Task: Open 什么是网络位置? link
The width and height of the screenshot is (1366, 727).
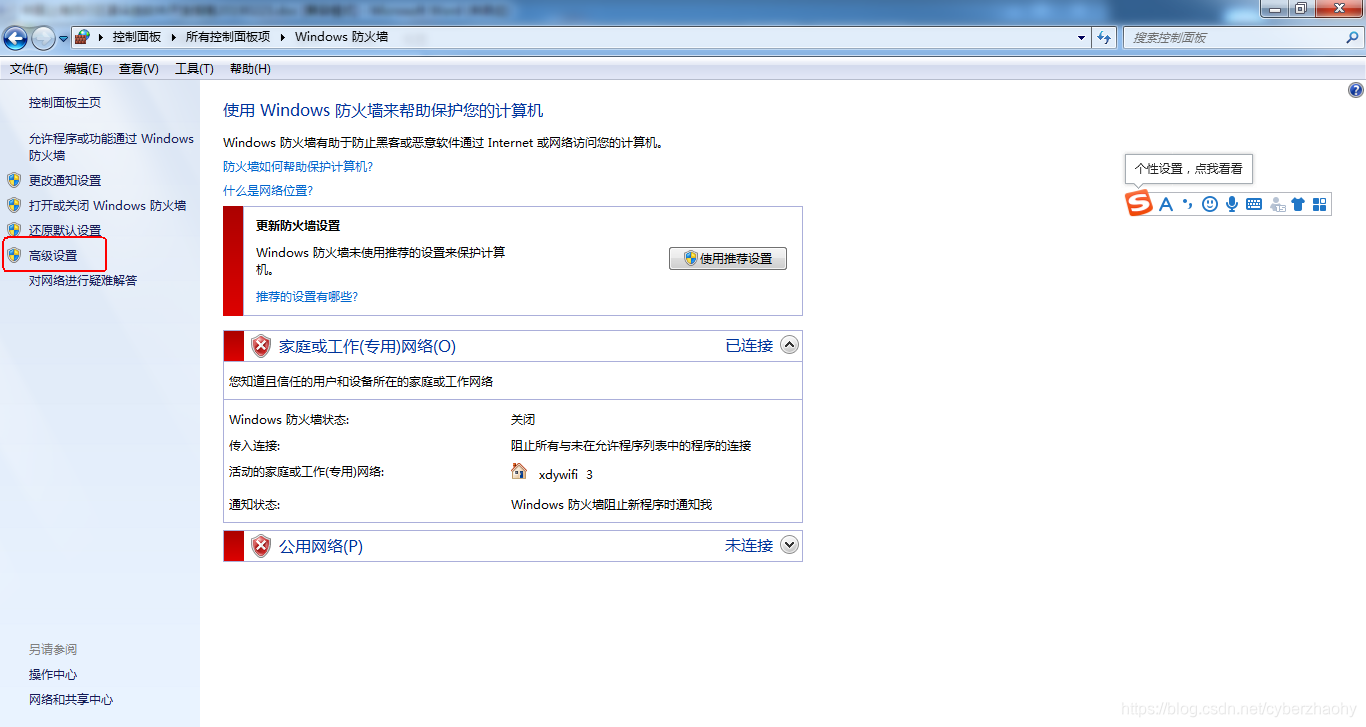Action: [268, 190]
